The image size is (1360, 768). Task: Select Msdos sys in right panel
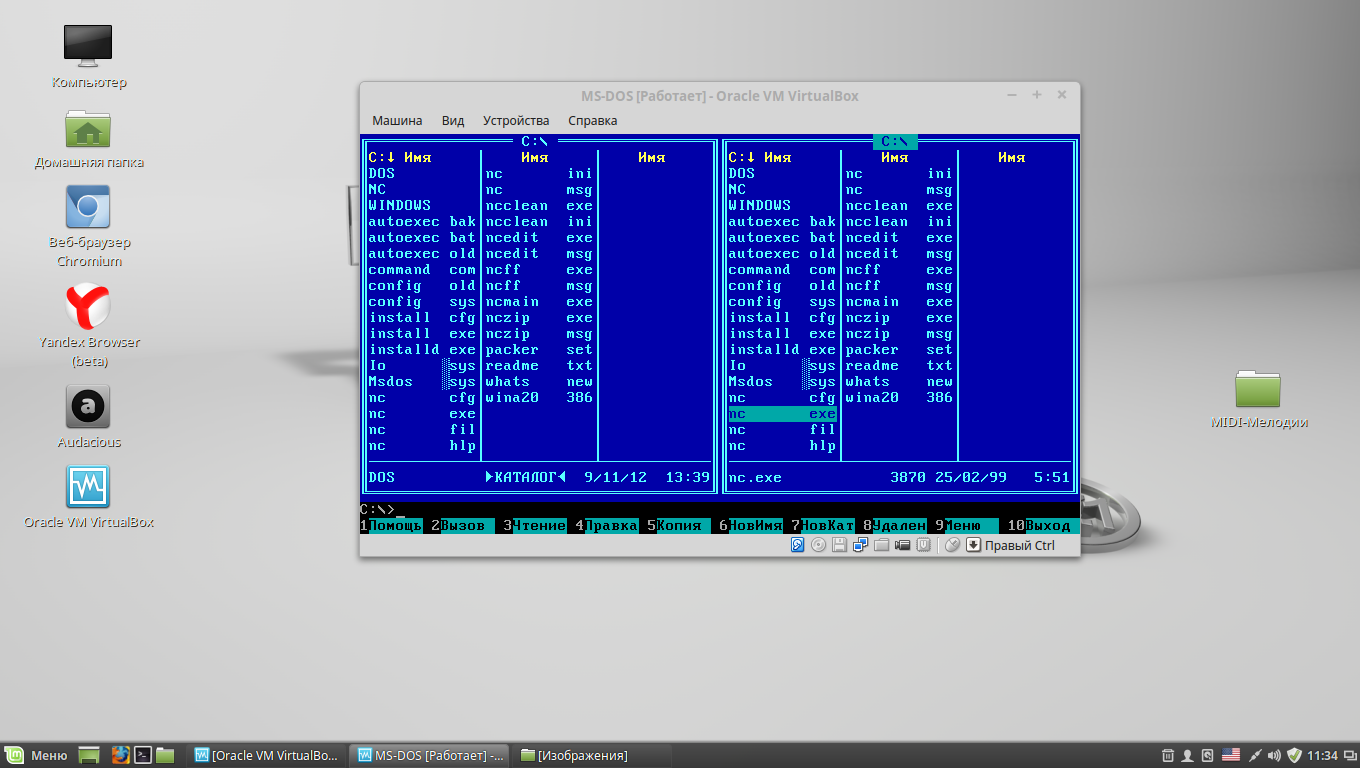[782, 381]
